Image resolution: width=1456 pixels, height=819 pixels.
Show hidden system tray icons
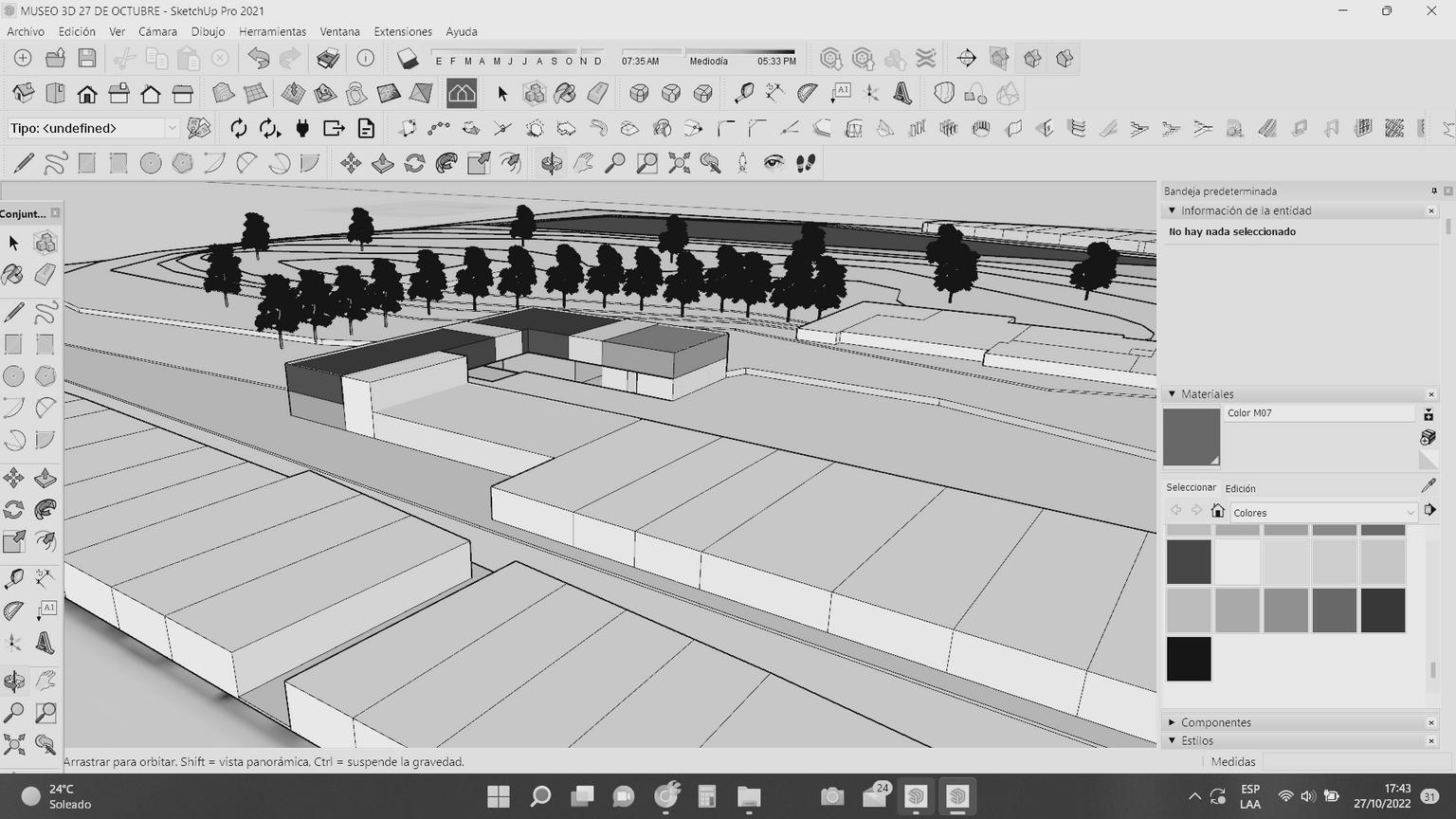click(x=1194, y=796)
